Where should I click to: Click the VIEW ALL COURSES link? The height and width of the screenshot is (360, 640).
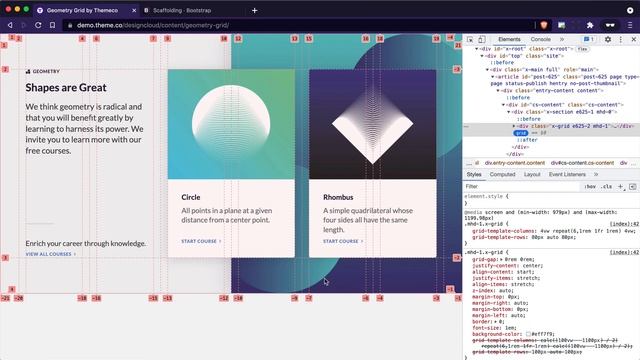[51, 254]
